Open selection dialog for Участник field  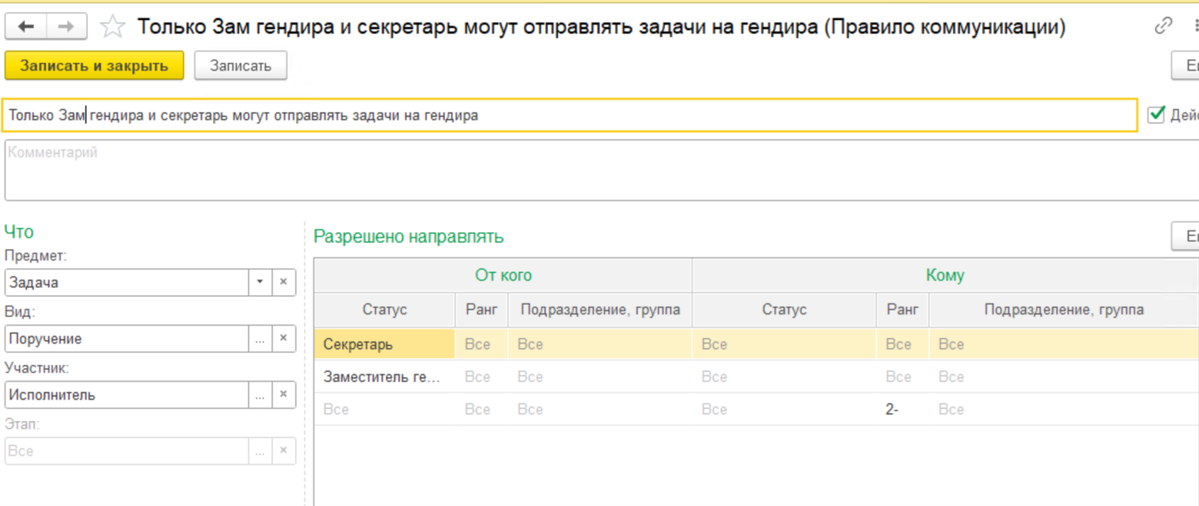coord(260,395)
